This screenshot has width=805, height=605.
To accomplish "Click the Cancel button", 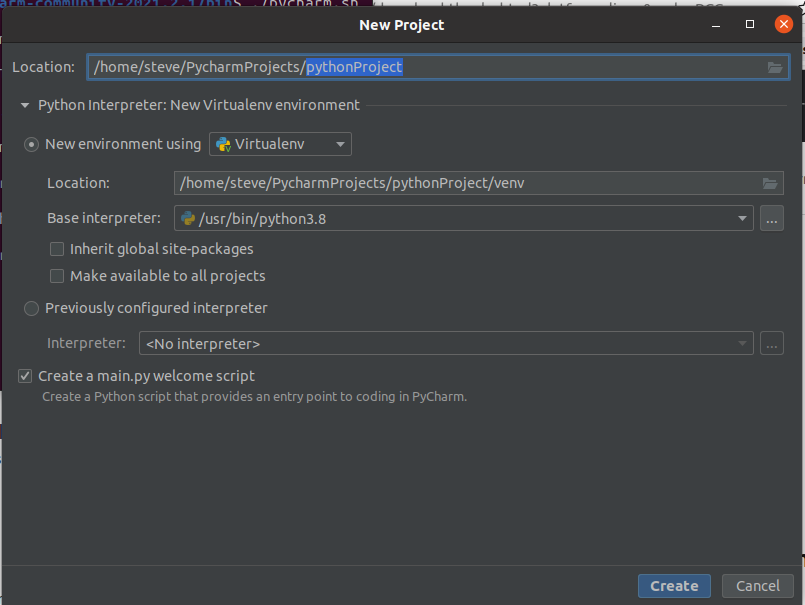I will pos(758,586).
